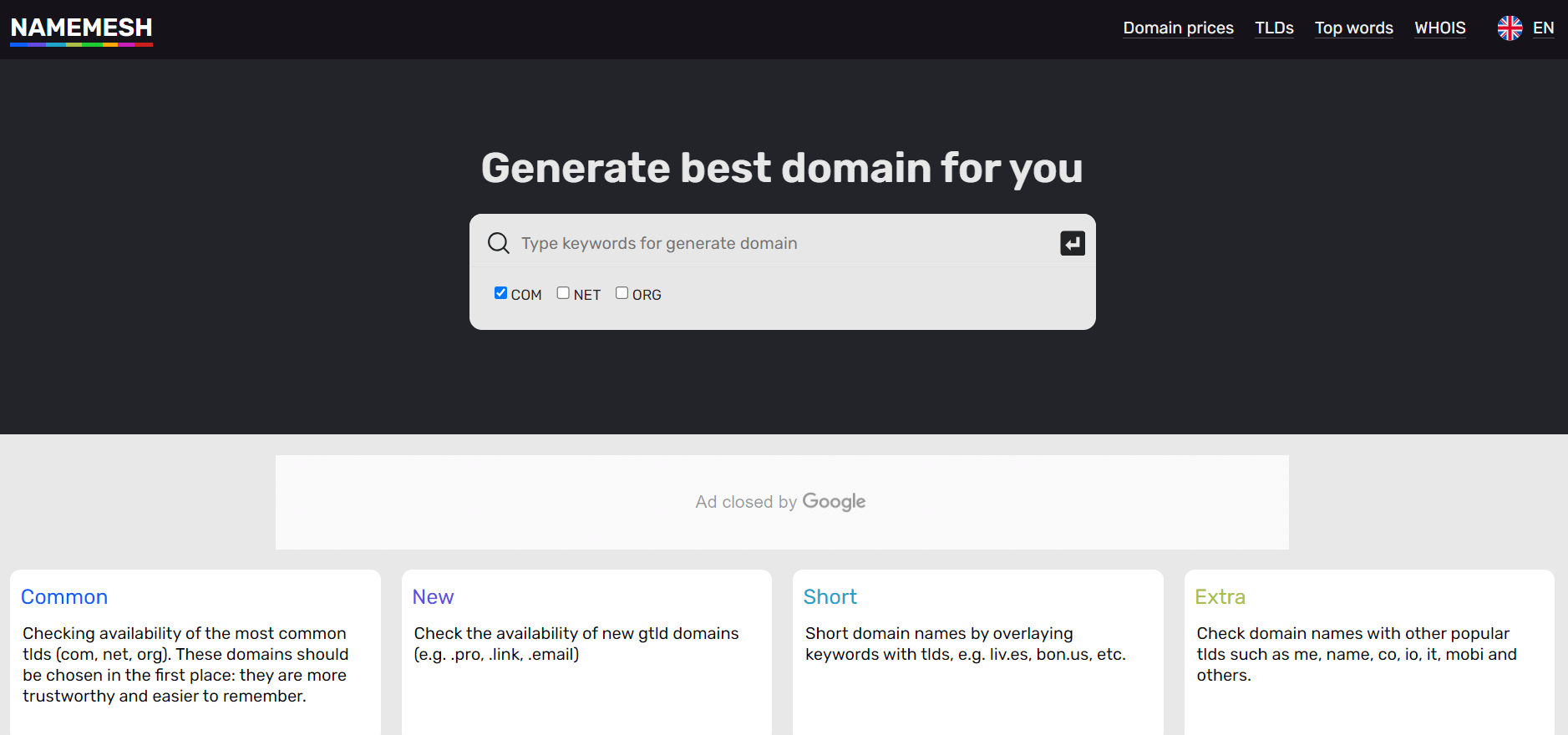Image resolution: width=1568 pixels, height=735 pixels.
Task: Click the NAMEMESH logo
Action: (x=81, y=28)
